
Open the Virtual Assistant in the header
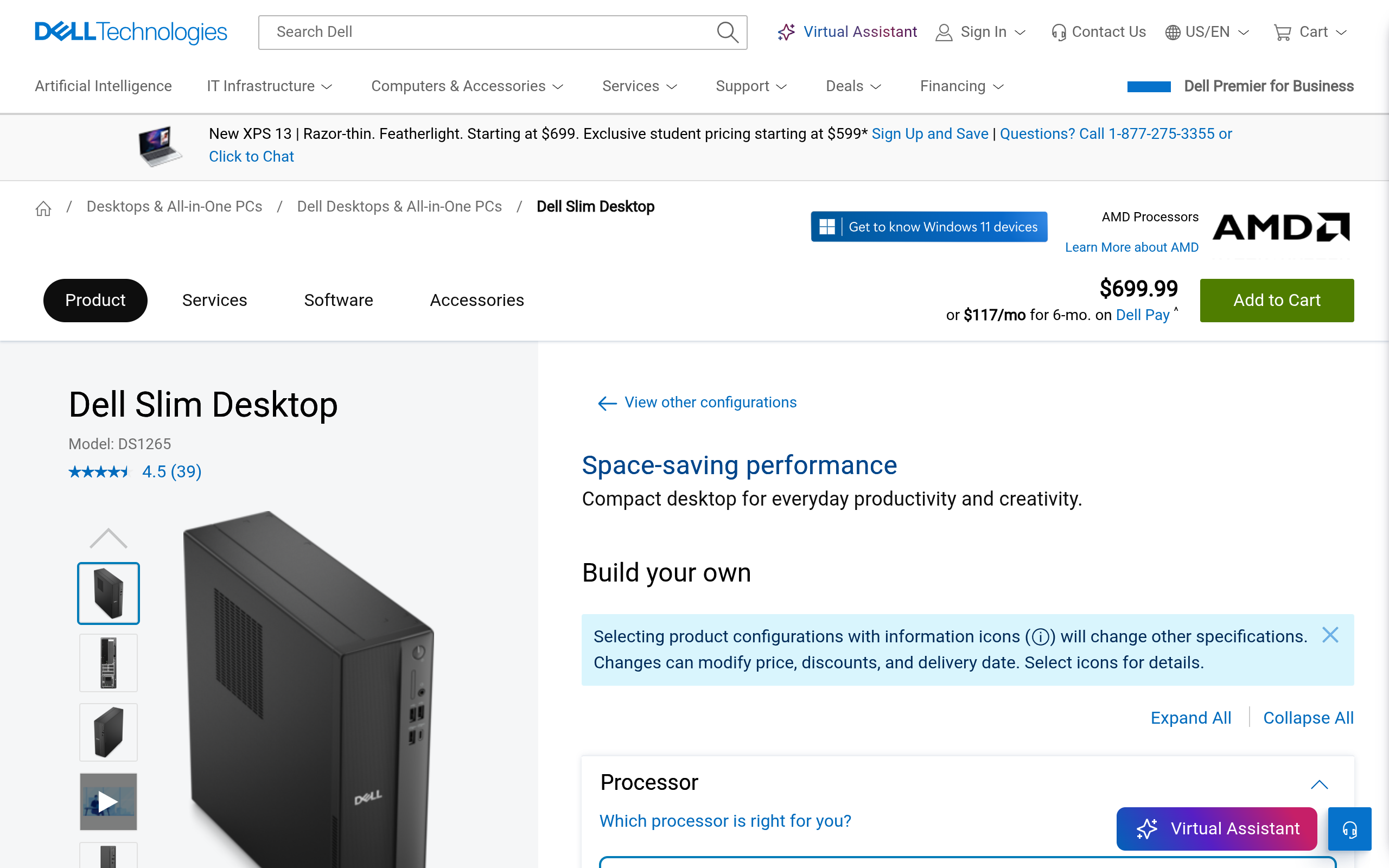point(847,32)
